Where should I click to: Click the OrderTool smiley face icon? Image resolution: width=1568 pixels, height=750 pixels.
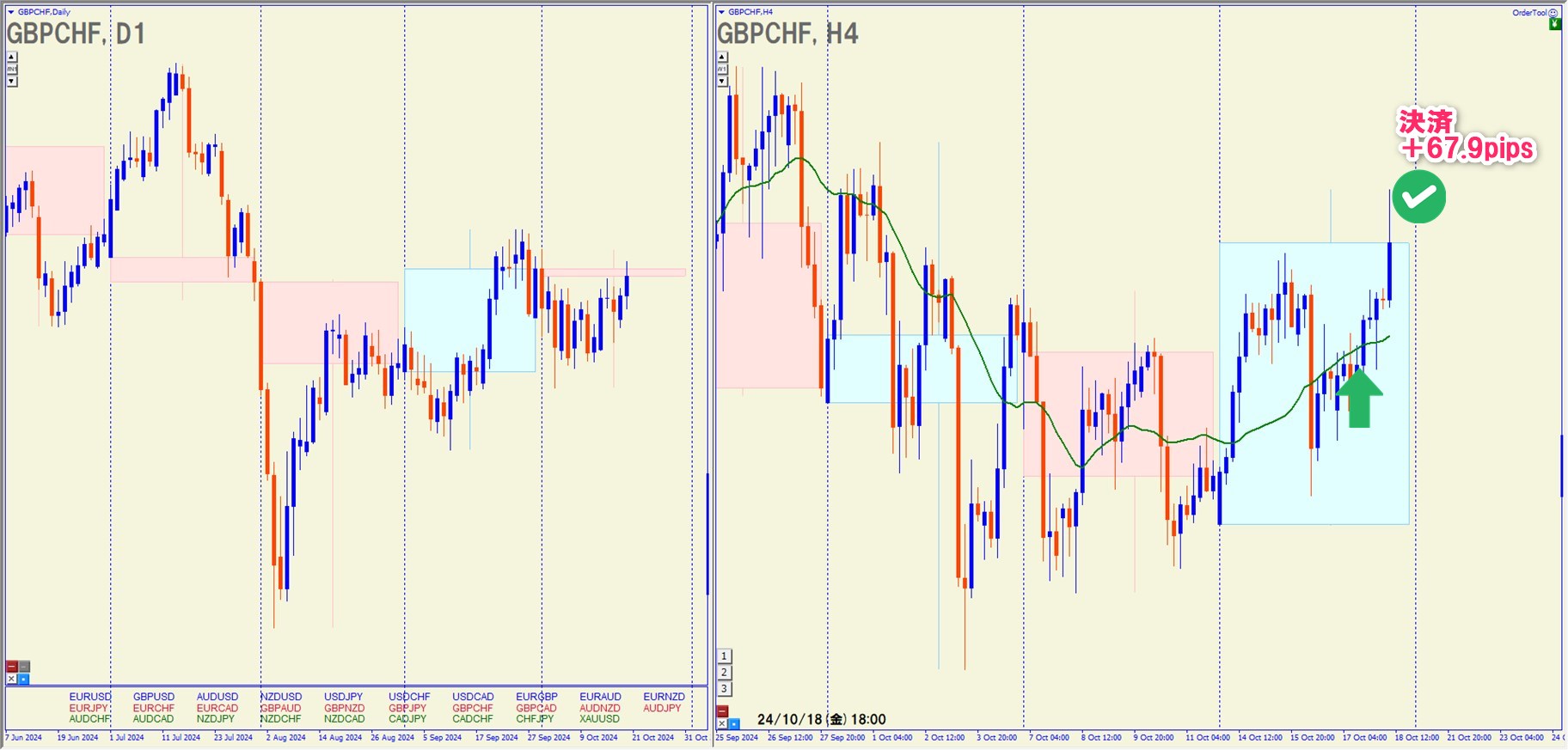(1553, 13)
